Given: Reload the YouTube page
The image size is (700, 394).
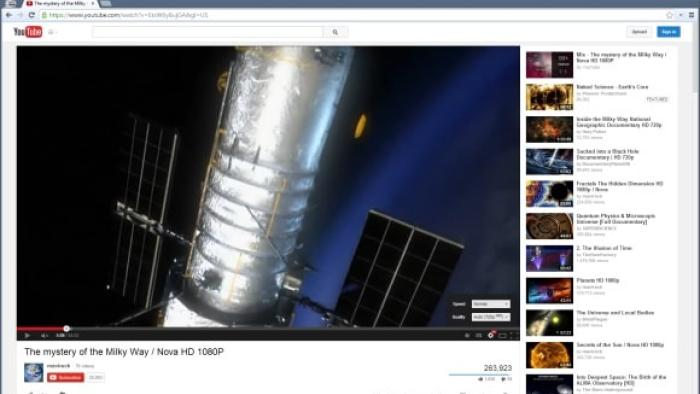Looking at the screenshot, I should point(32,15).
